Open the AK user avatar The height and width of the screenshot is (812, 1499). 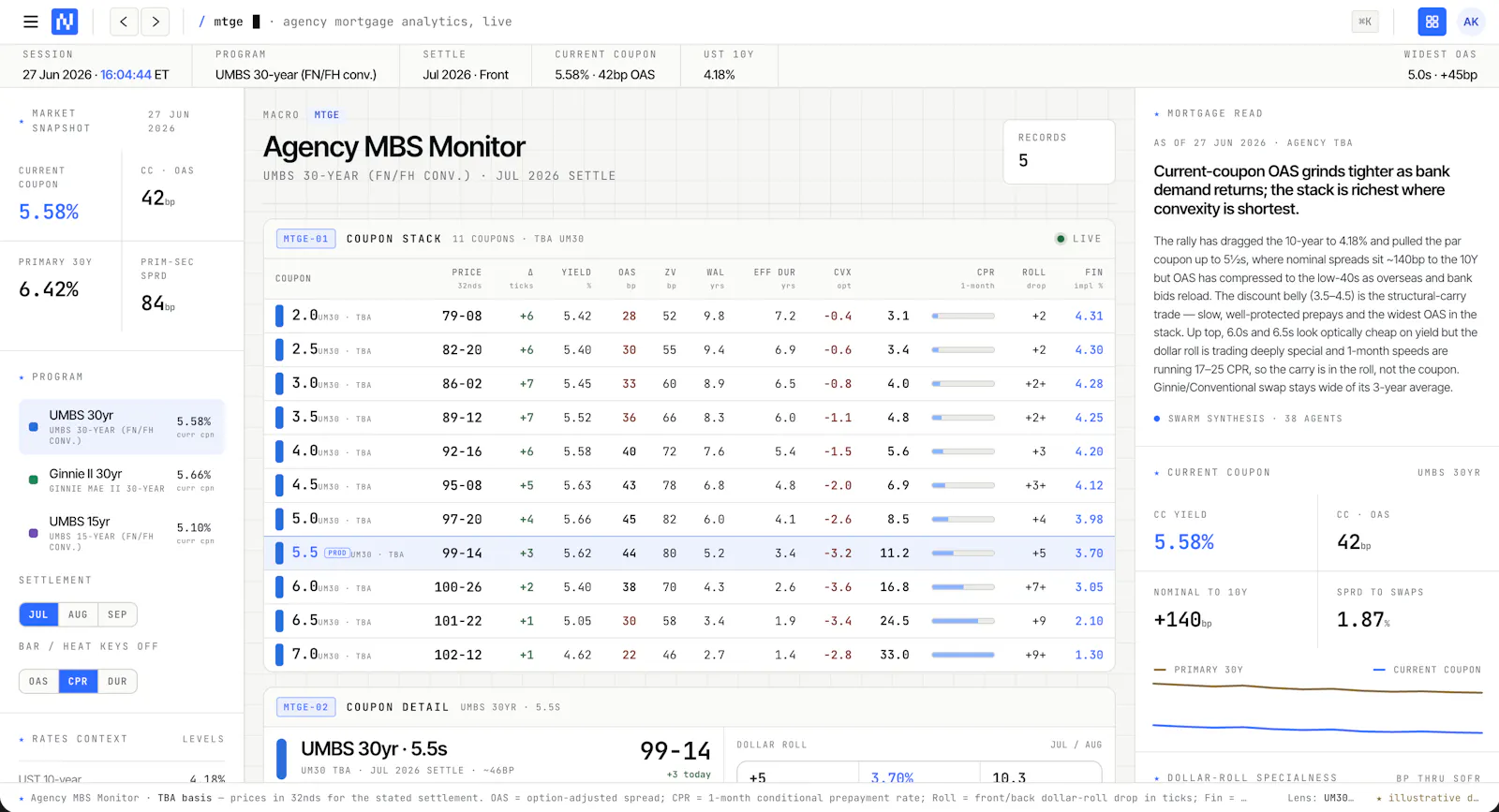click(1471, 22)
